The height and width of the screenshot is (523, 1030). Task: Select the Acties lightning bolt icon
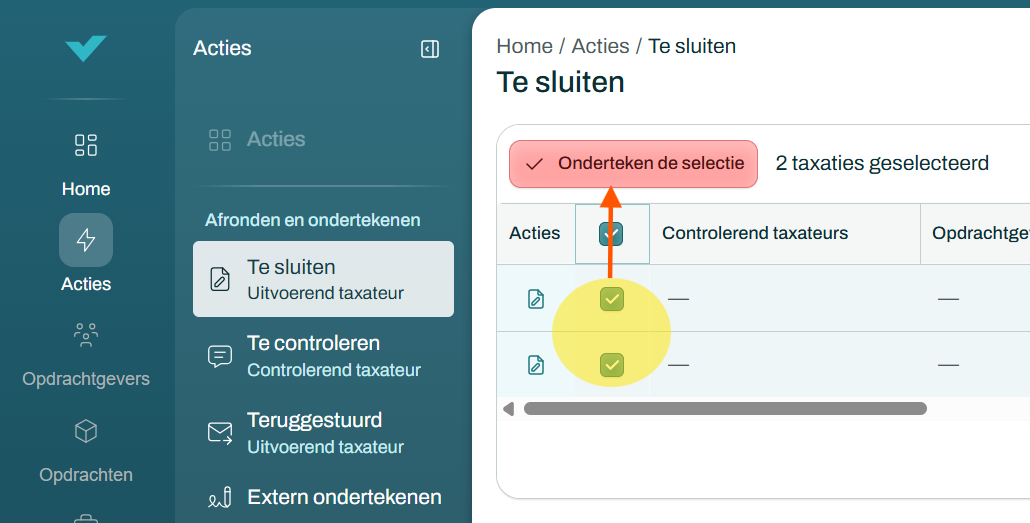click(x=86, y=240)
